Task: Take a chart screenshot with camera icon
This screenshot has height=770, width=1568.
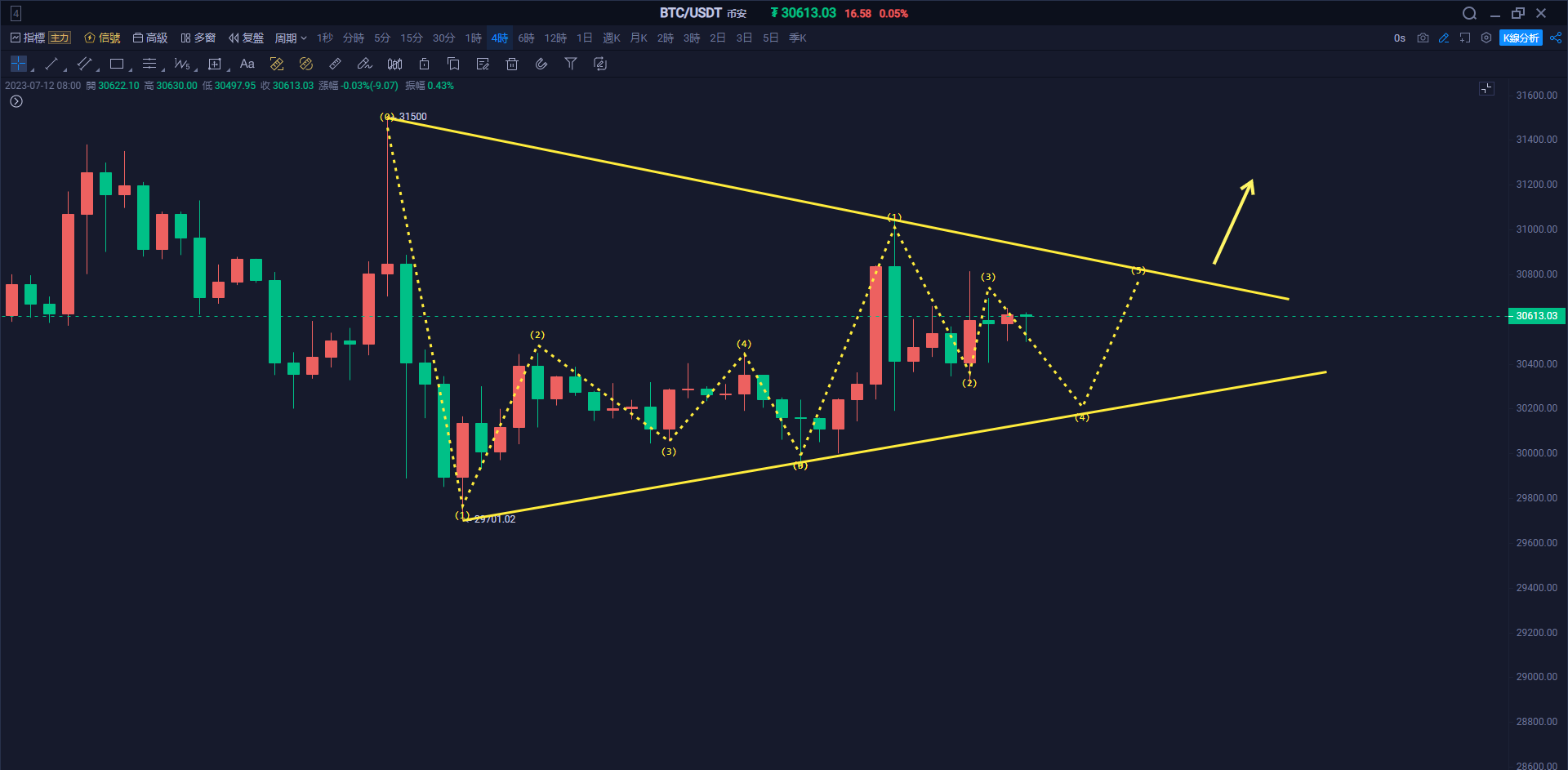Action: (1423, 38)
